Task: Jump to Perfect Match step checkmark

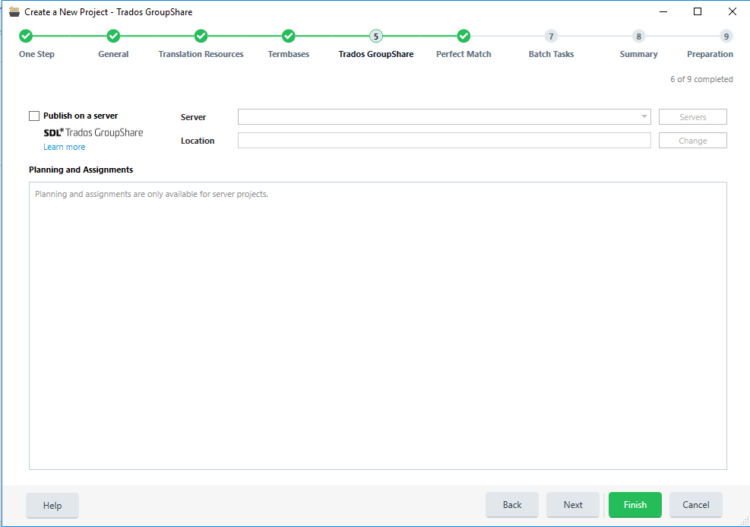Action: [463, 36]
